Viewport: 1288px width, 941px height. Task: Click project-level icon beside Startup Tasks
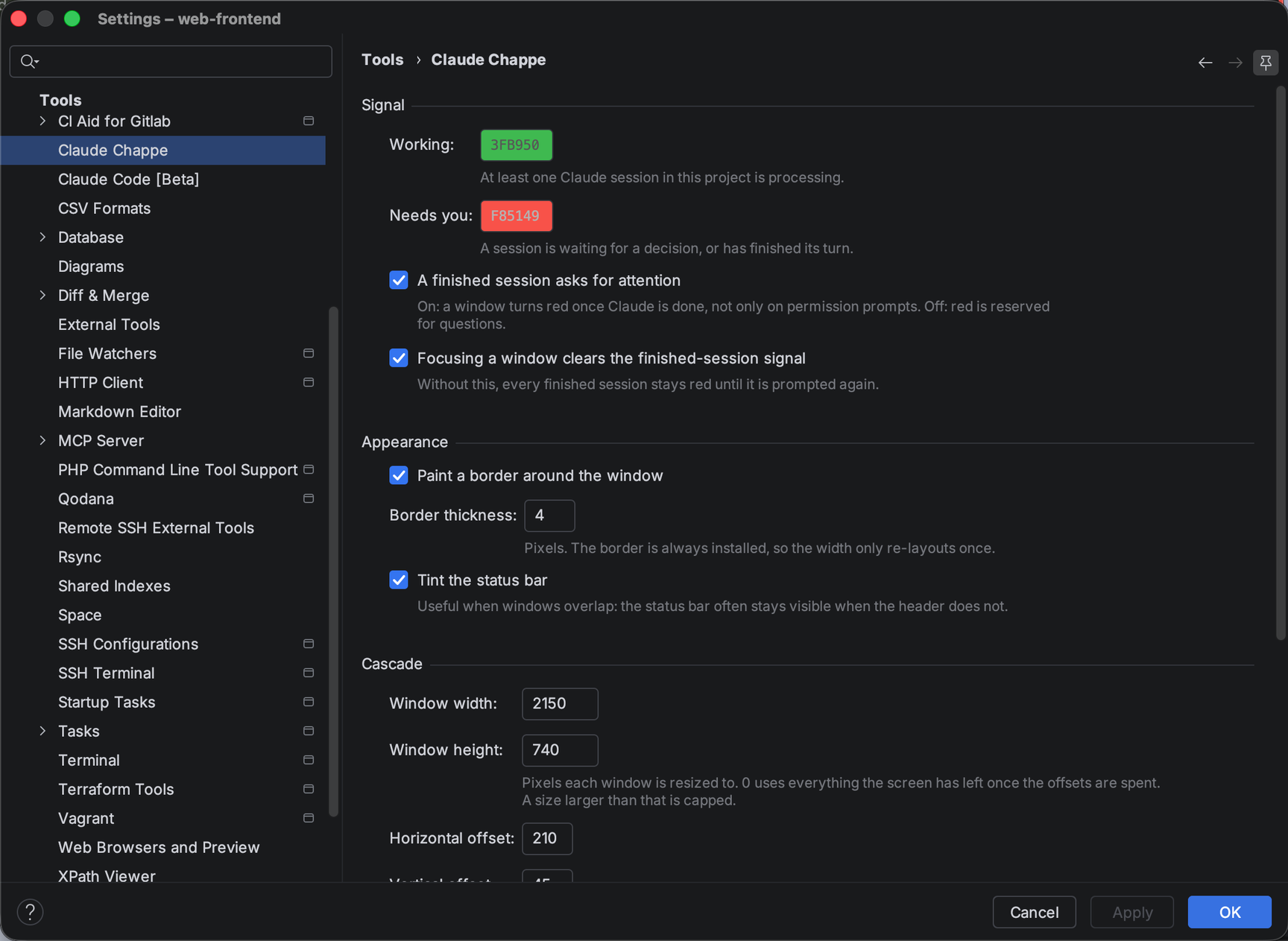309,702
